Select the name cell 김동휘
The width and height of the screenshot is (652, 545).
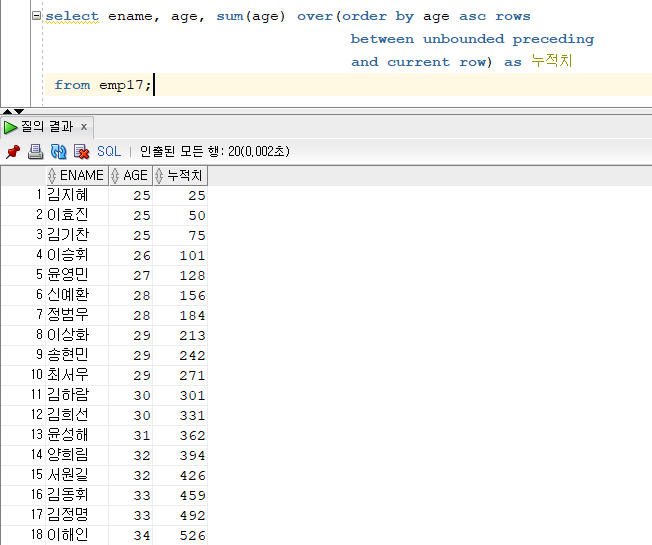(x=77, y=494)
